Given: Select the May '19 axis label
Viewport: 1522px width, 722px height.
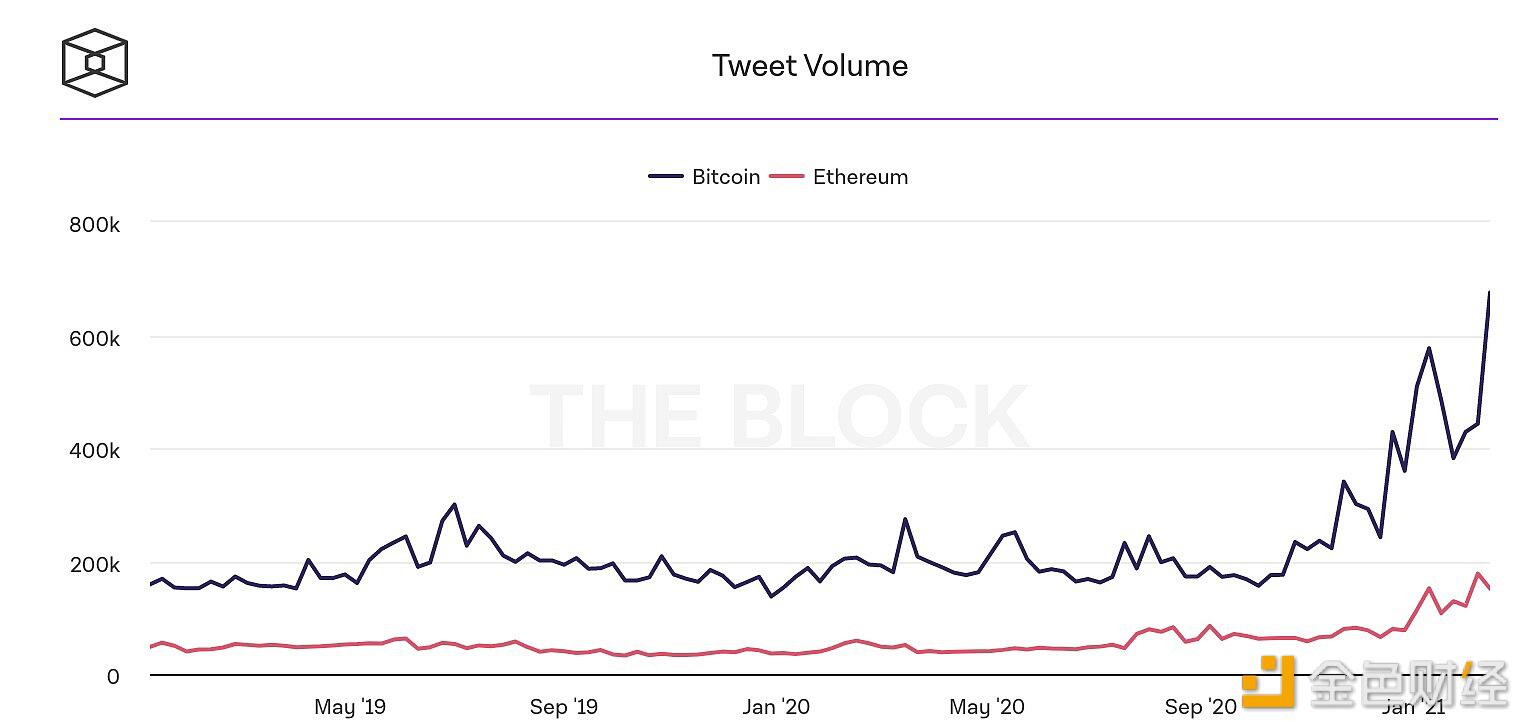Looking at the screenshot, I should click(350, 707).
